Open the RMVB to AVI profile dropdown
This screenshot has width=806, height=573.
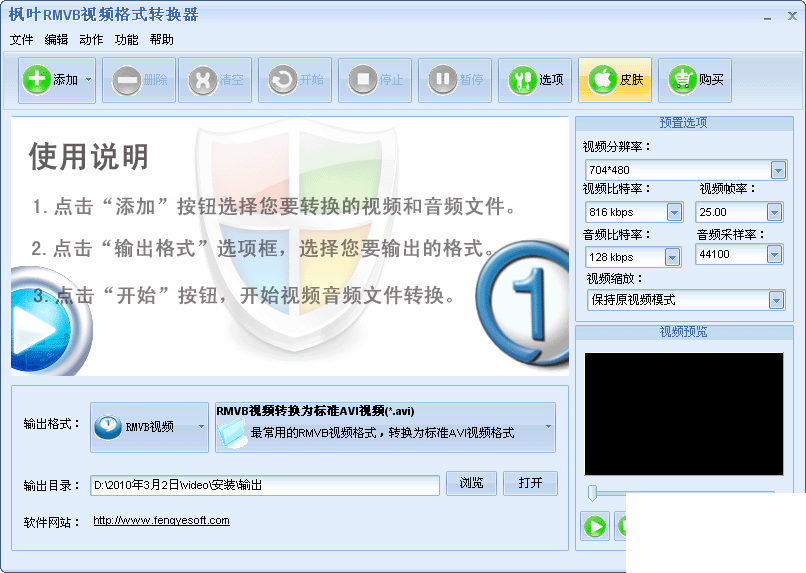coord(385,427)
